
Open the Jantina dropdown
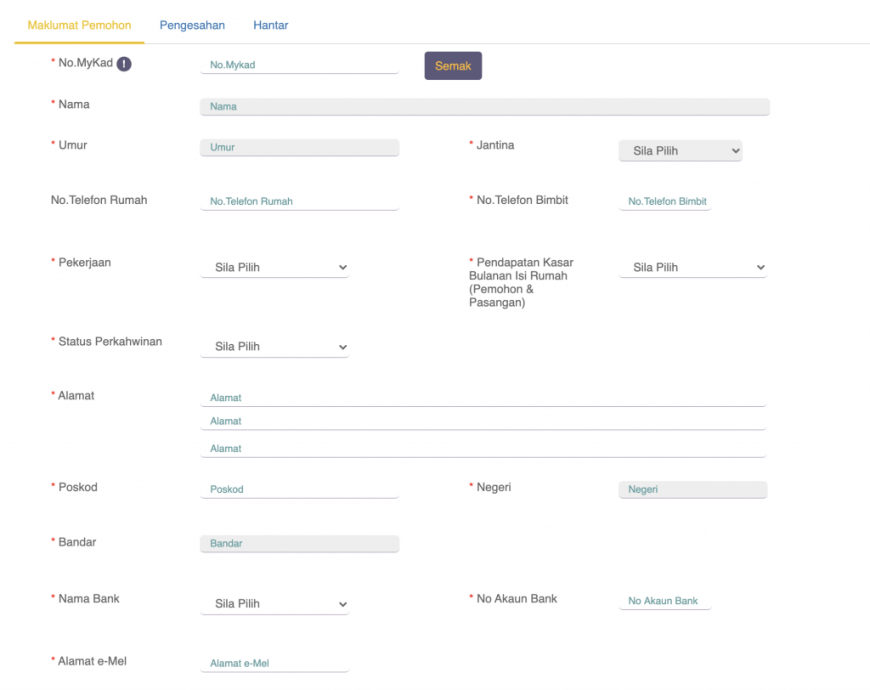pos(680,151)
